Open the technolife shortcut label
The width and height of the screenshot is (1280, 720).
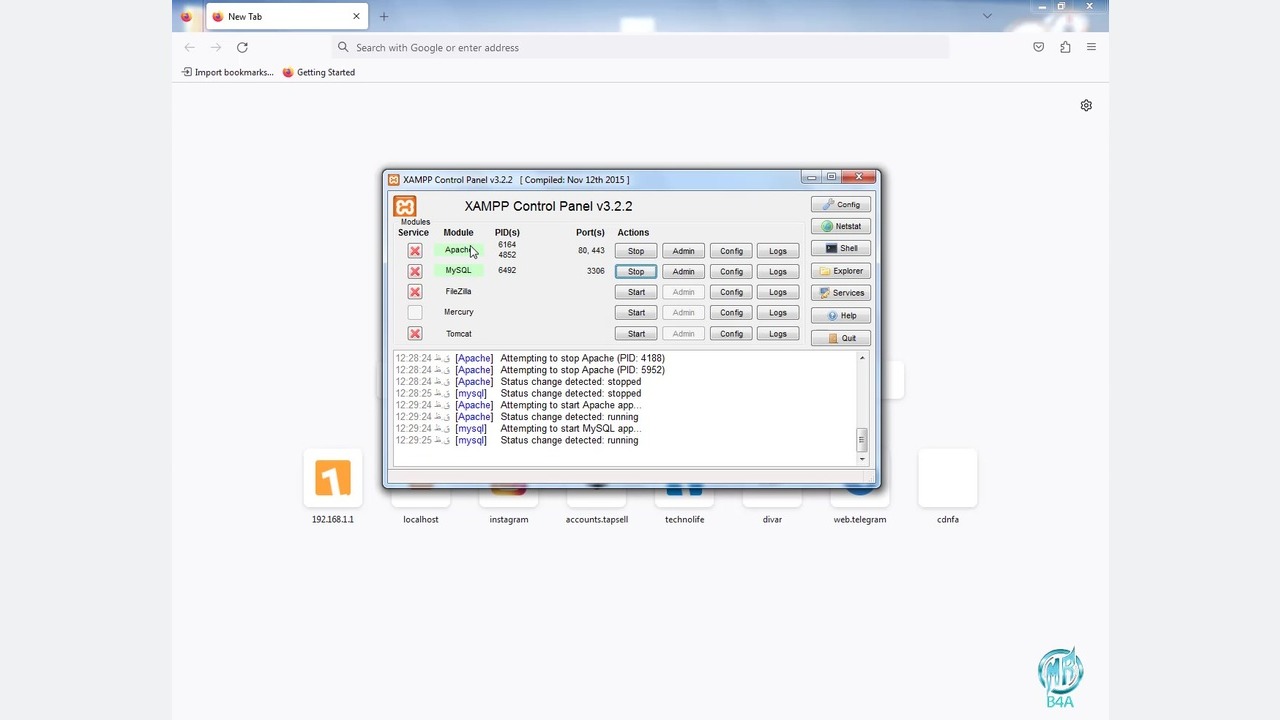(685, 519)
